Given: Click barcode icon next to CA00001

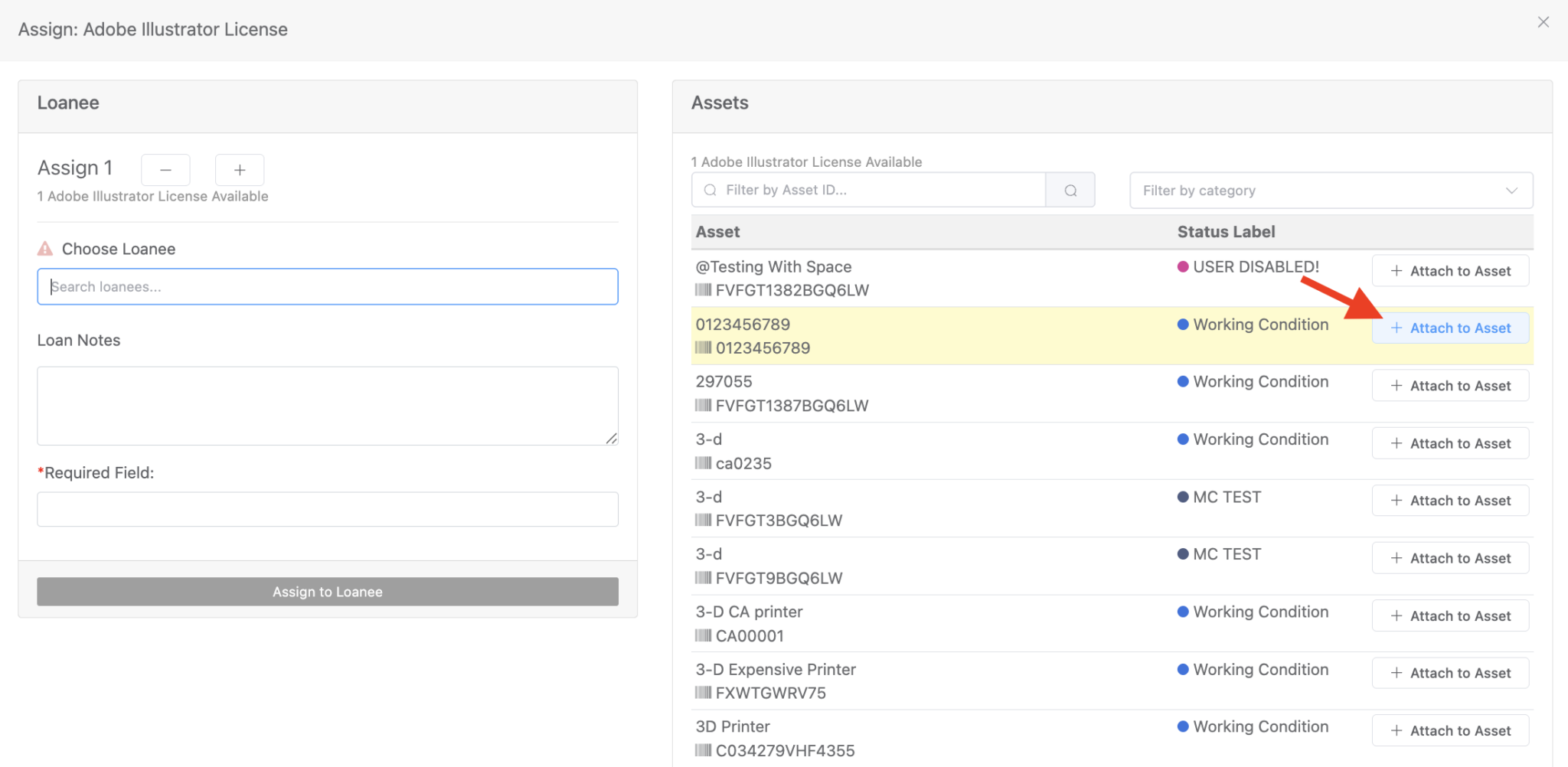Looking at the screenshot, I should click(x=704, y=636).
